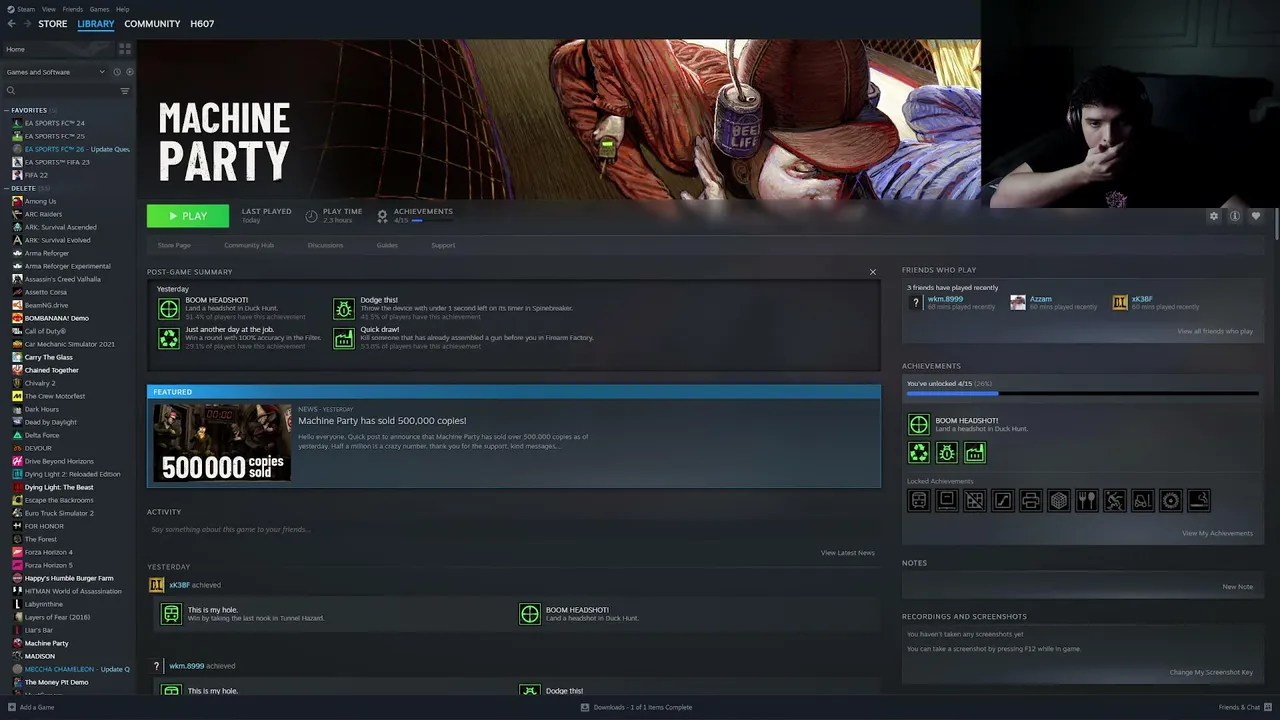Open the Friends menu
Viewport: 1280px width, 720px height.
pos(73,9)
